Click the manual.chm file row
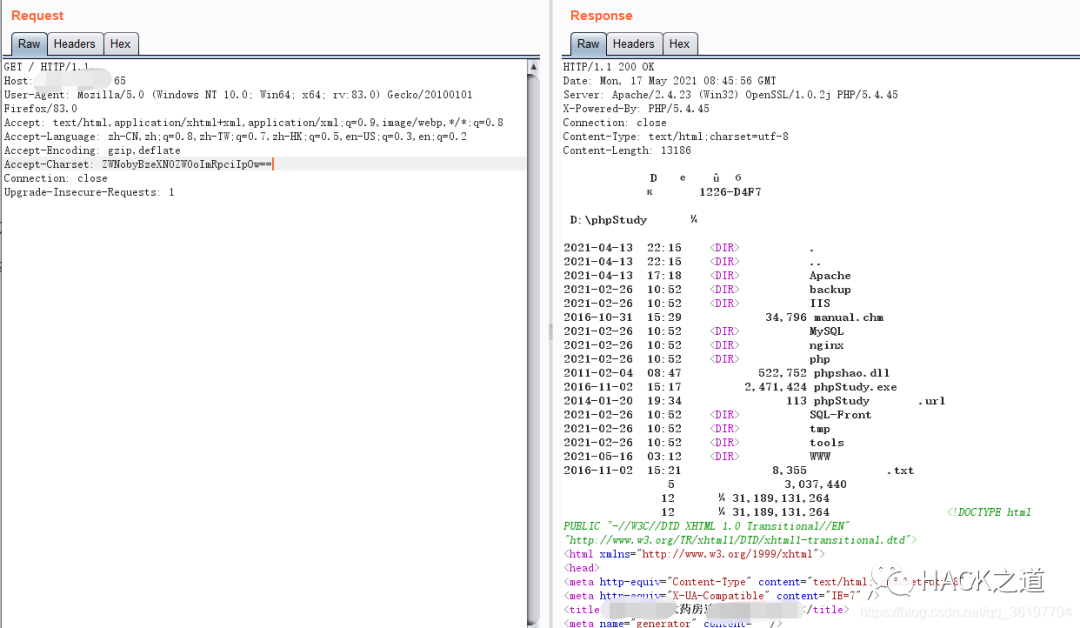1080x628 pixels. click(x=723, y=317)
